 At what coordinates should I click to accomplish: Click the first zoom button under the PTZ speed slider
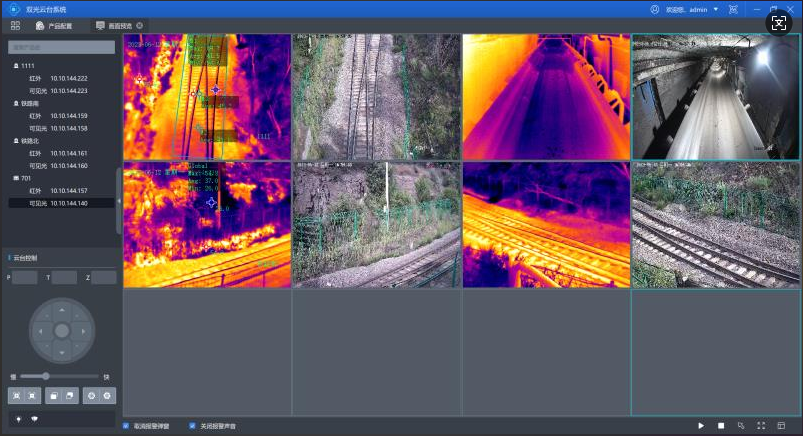point(16,396)
